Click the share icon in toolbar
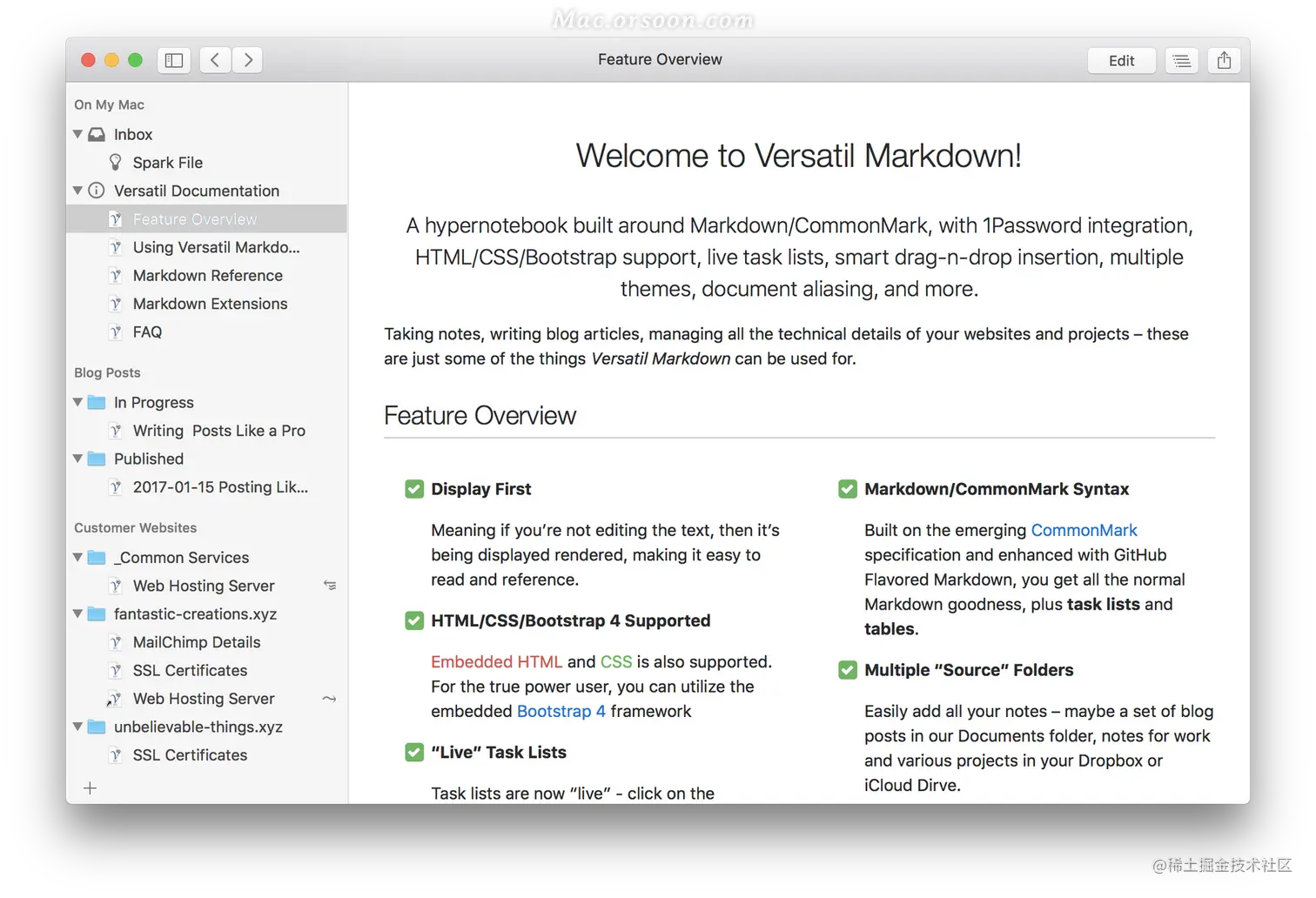This screenshot has width=1316, height=898. tap(1224, 60)
